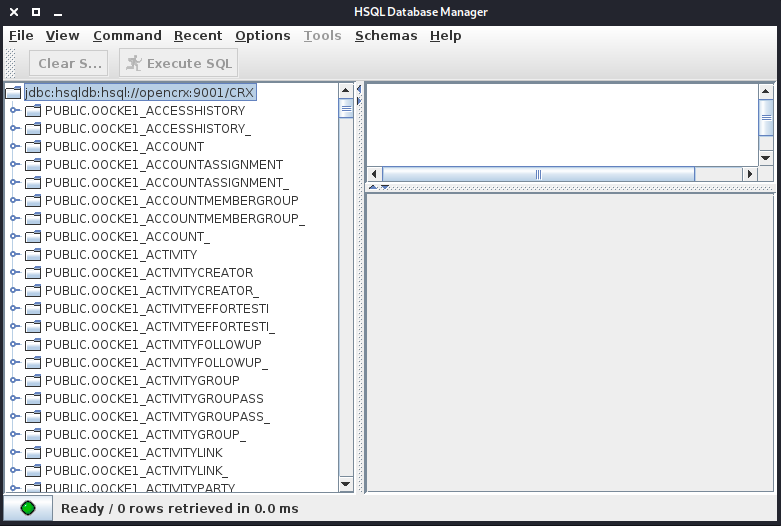Click SQL editor scroll left arrow

(374, 174)
